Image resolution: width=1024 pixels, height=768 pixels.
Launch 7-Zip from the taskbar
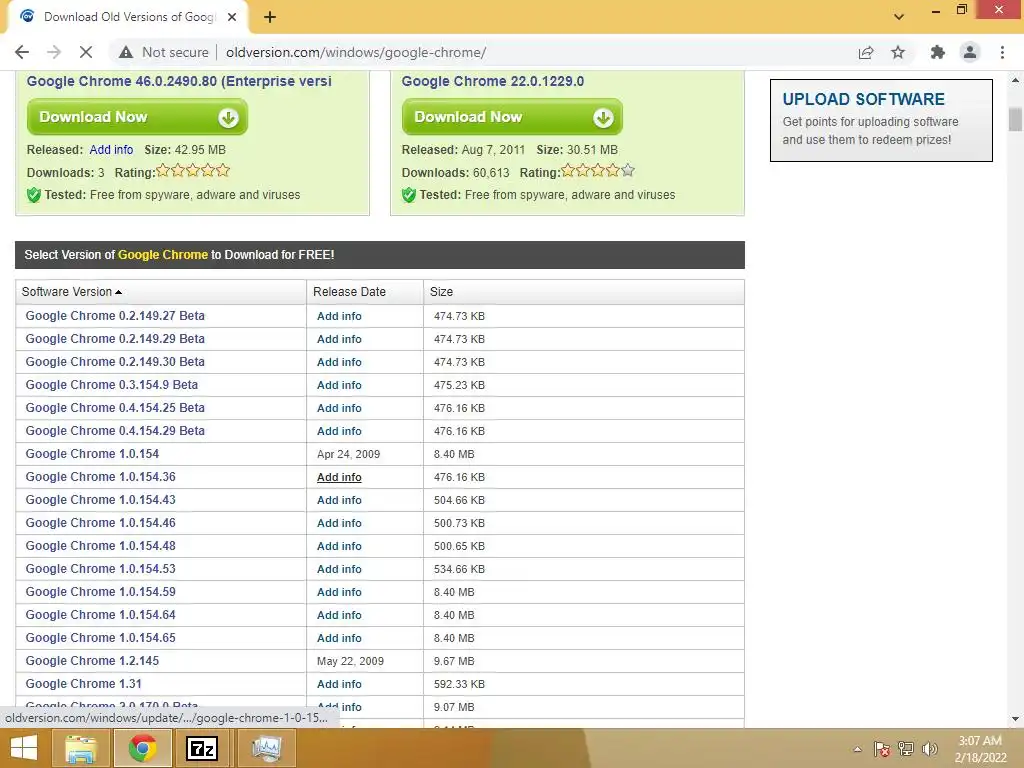point(201,748)
